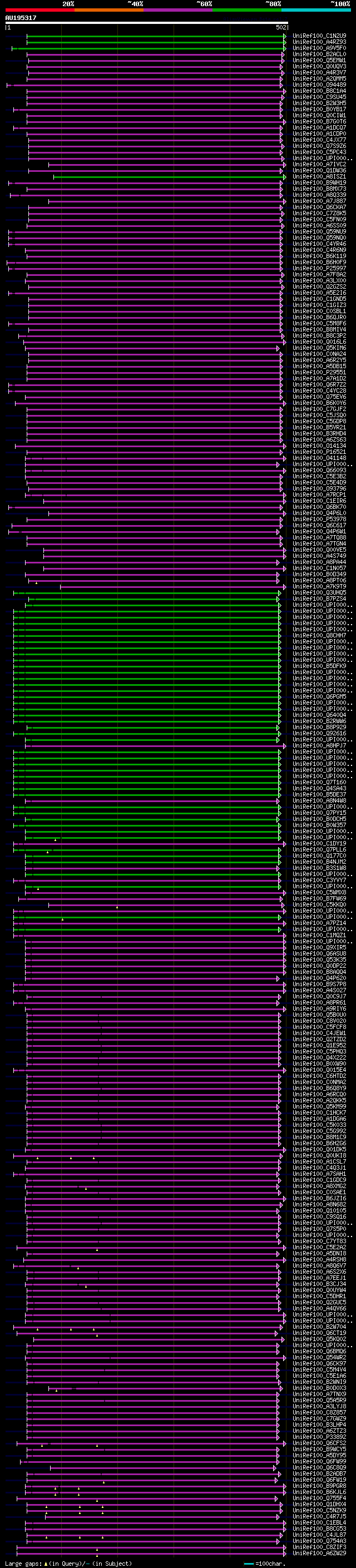The width and height of the screenshot is (356, 1568).
Task: Select label UniRef100_A7RCP1
Action: tap(319, 495)
